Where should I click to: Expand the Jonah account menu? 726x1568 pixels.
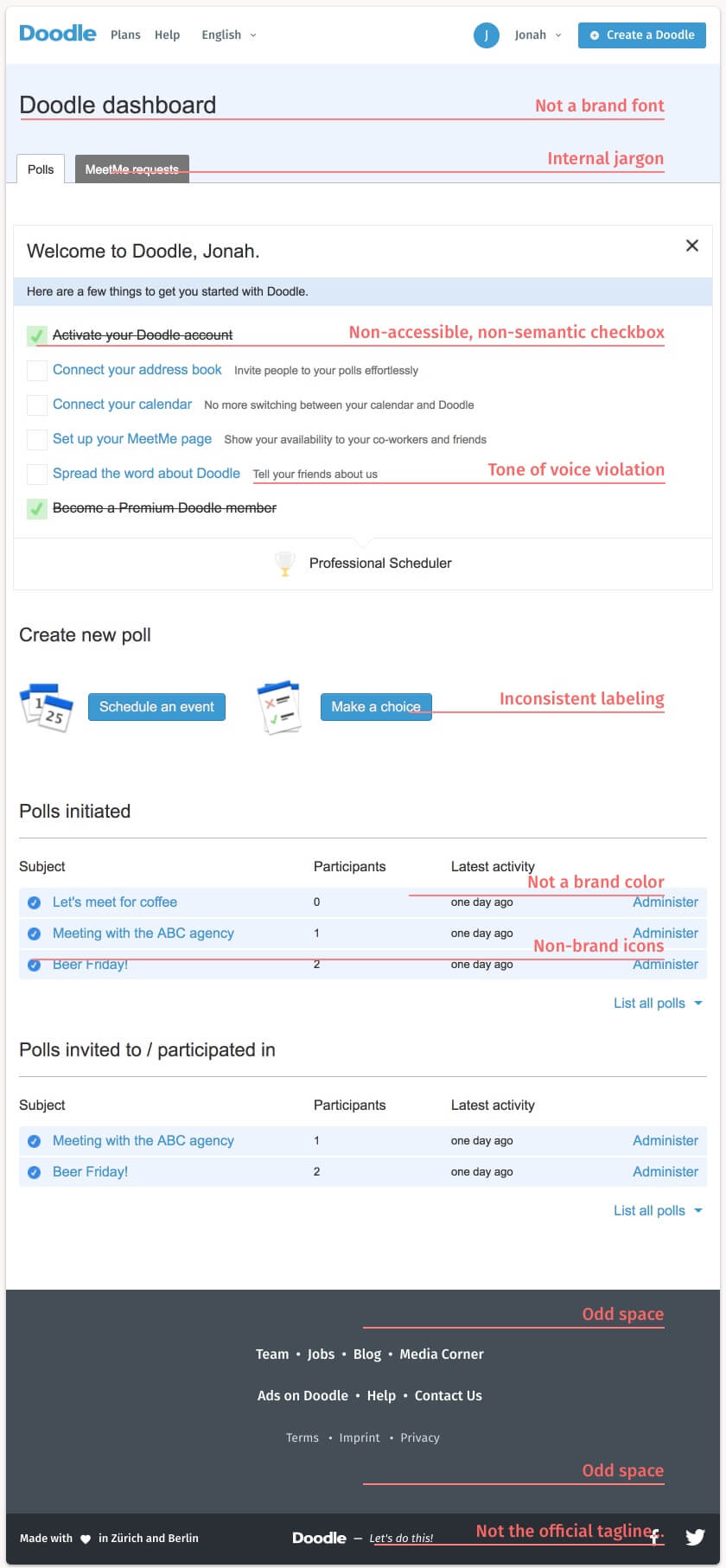click(538, 35)
